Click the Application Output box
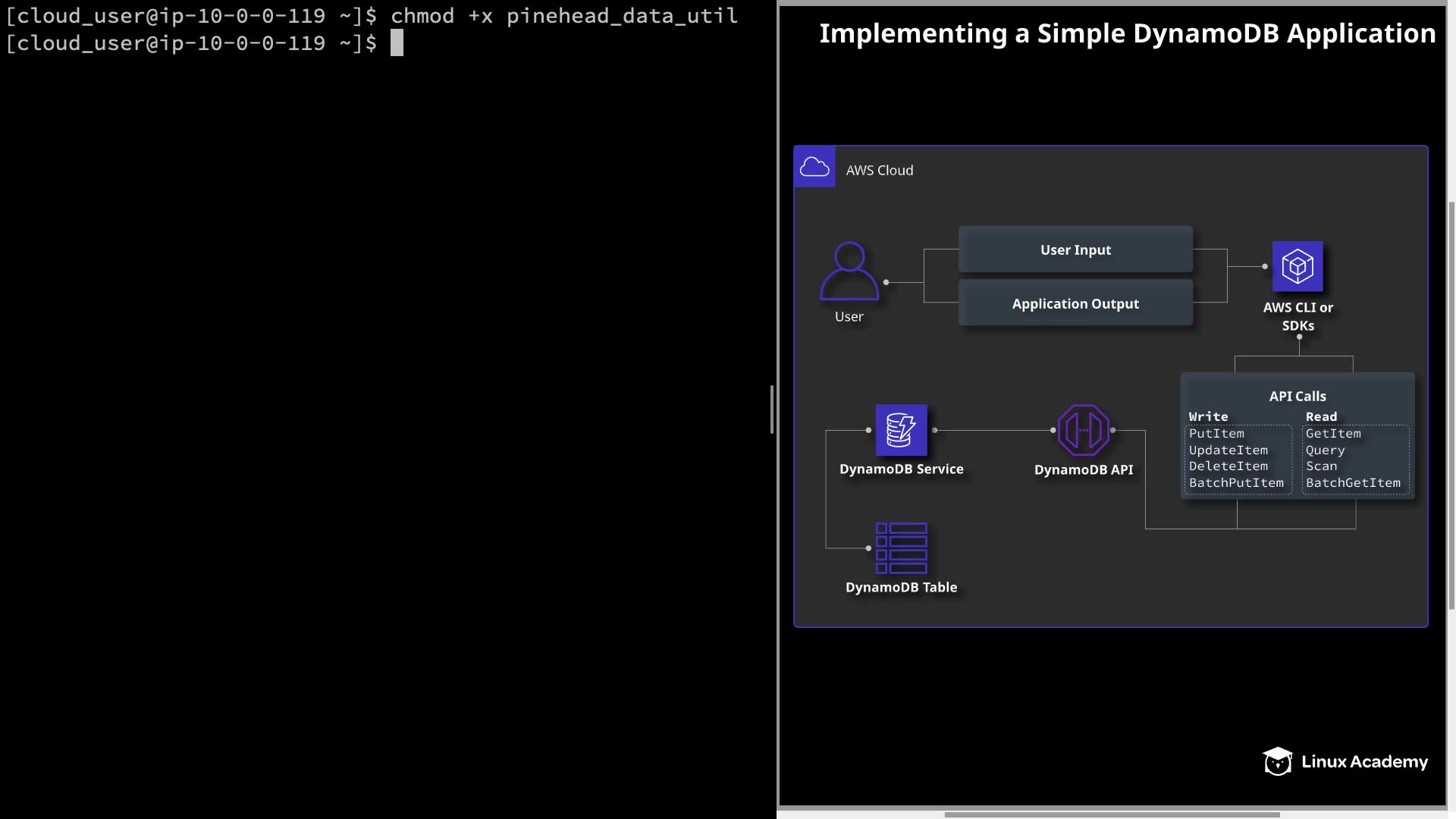The width and height of the screenshot is (1456, 819). pos(1075,303)
